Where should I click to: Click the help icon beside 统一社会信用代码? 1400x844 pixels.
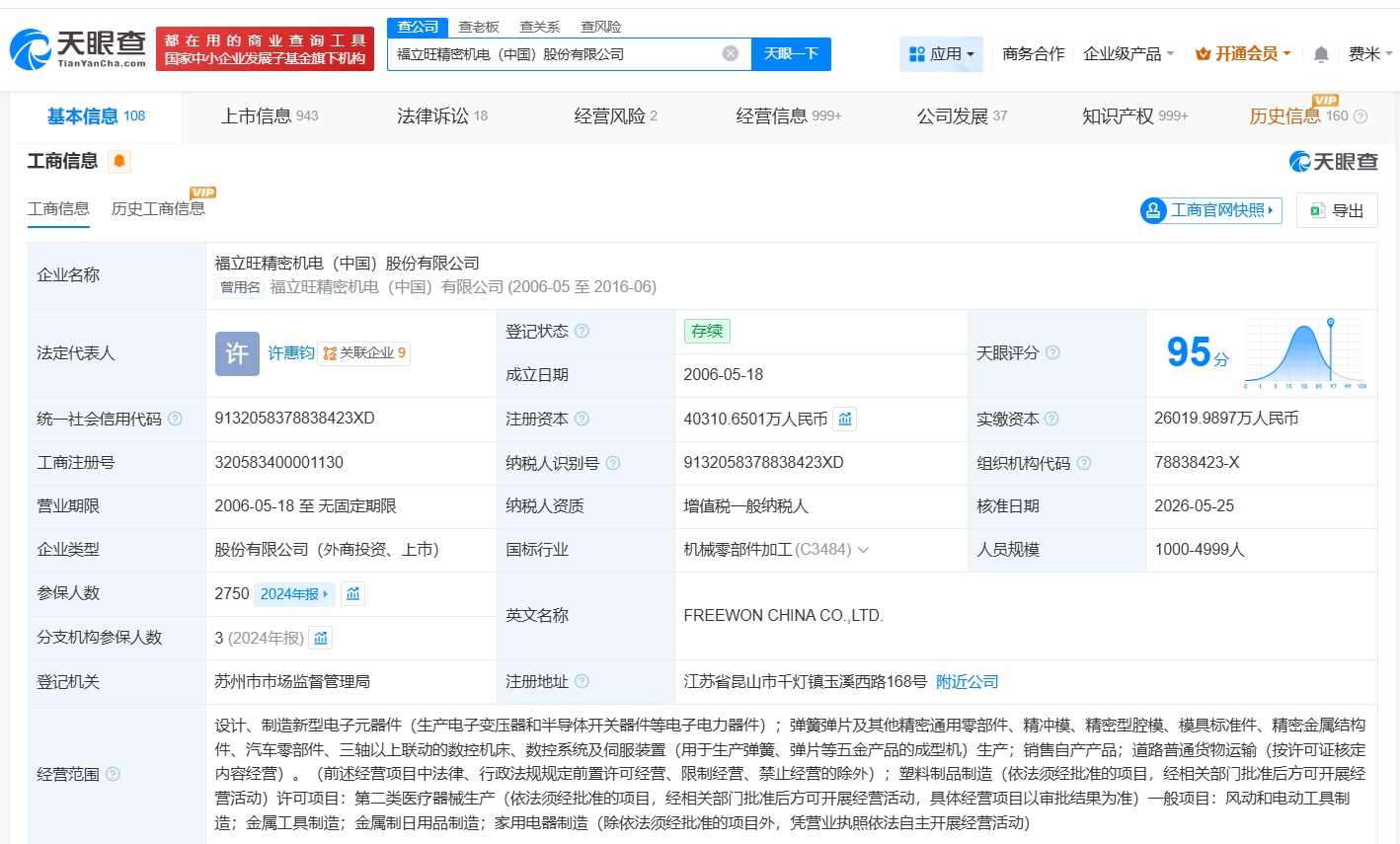[x=176, y=419]
